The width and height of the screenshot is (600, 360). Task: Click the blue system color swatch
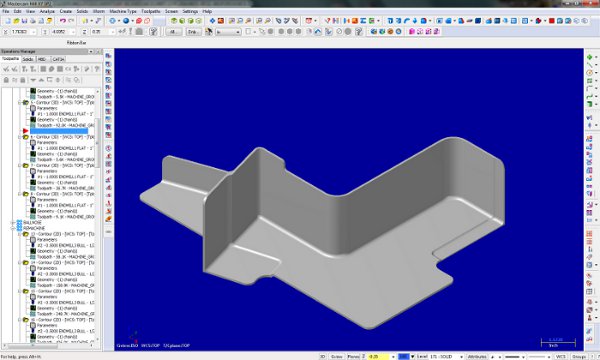[x=403, y=357]
